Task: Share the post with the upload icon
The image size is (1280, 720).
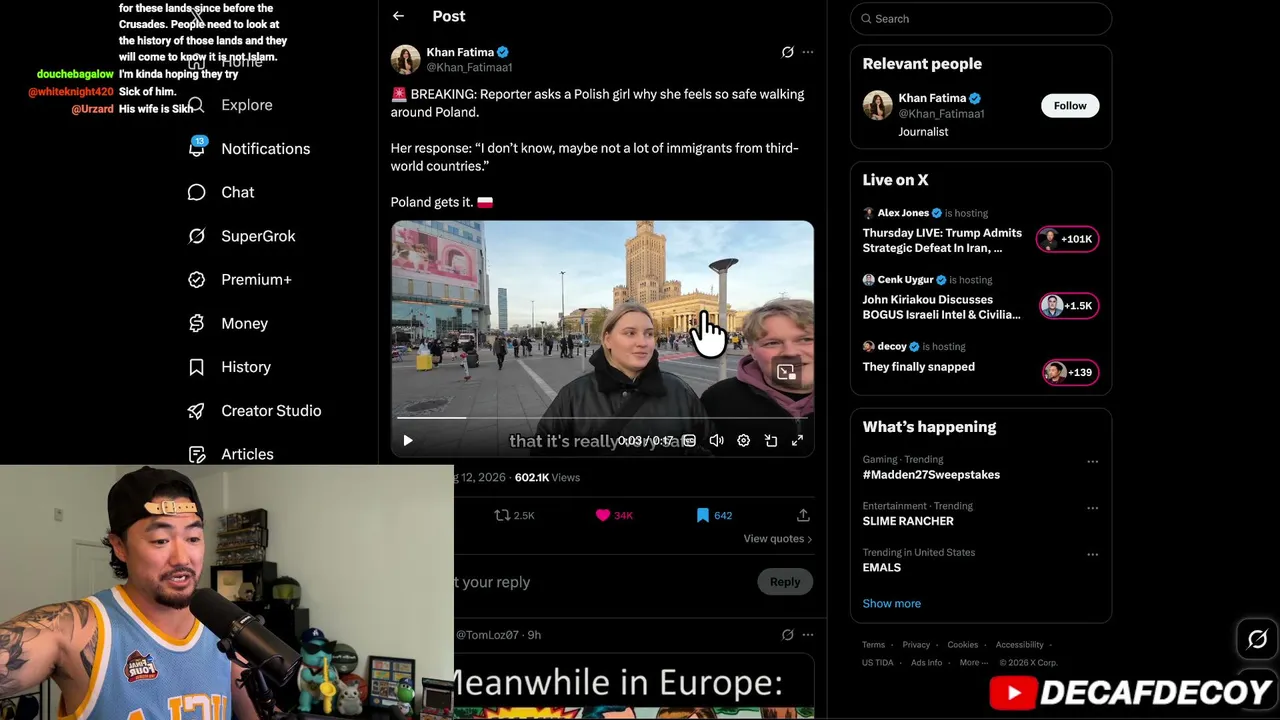Action: tap(803, 515)
